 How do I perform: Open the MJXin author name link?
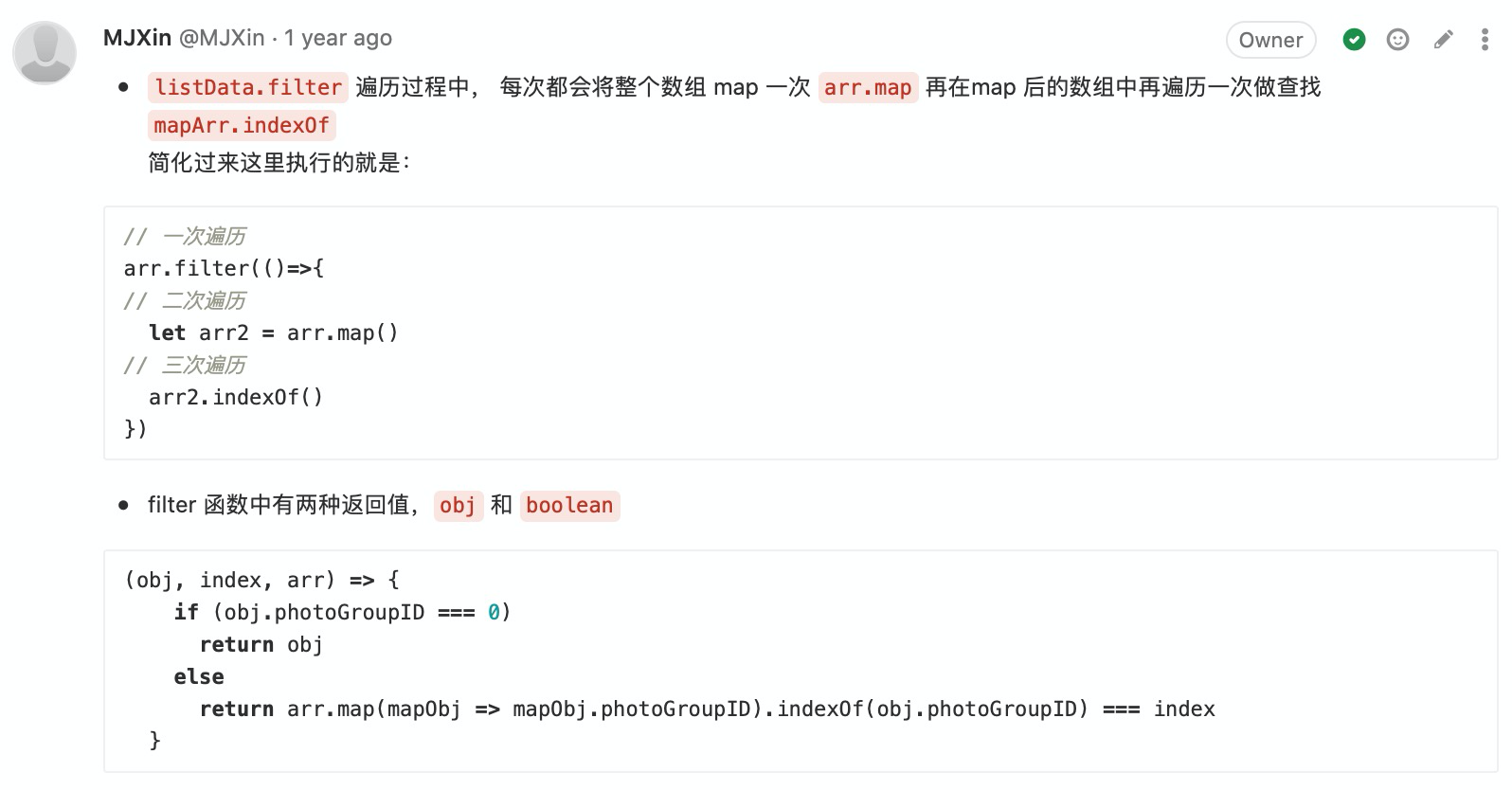click(x=137, y=38)
